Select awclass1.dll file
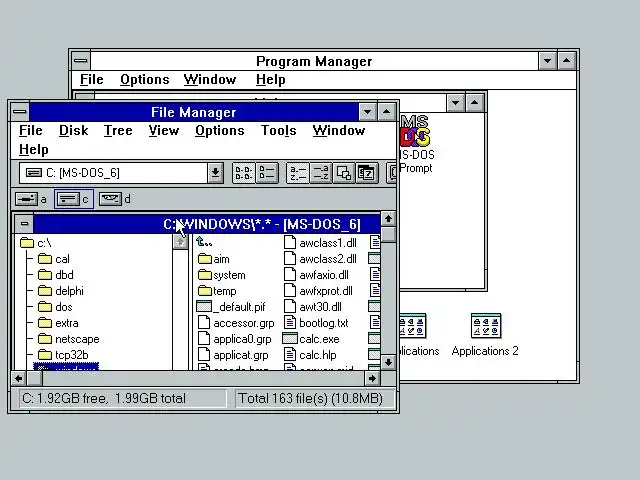The image size is (640, 480). tap(320, 243)
